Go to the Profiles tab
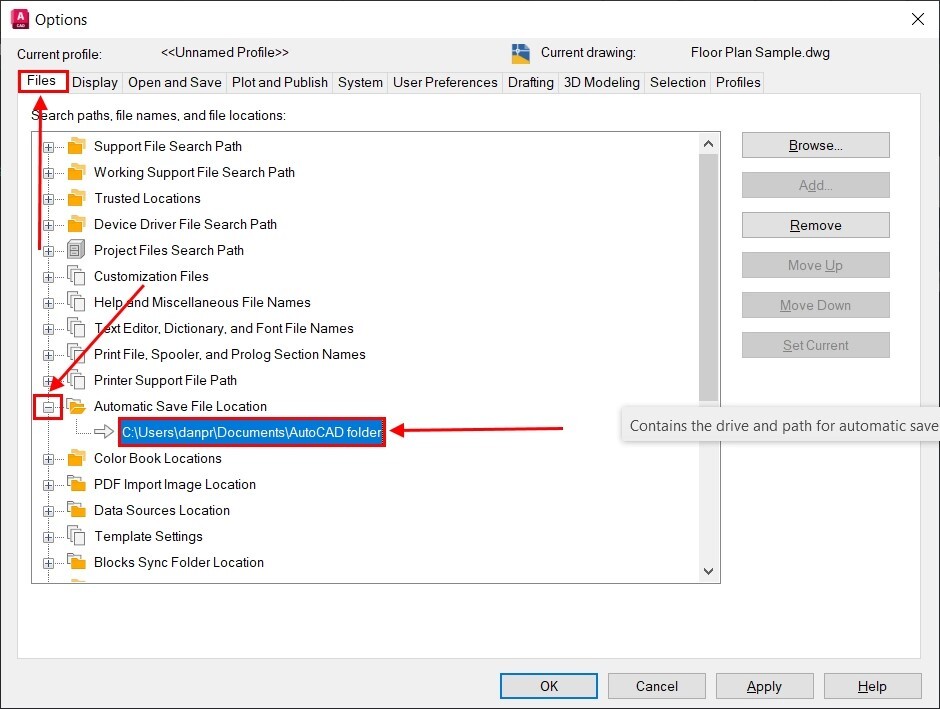 tap(738, 82)
